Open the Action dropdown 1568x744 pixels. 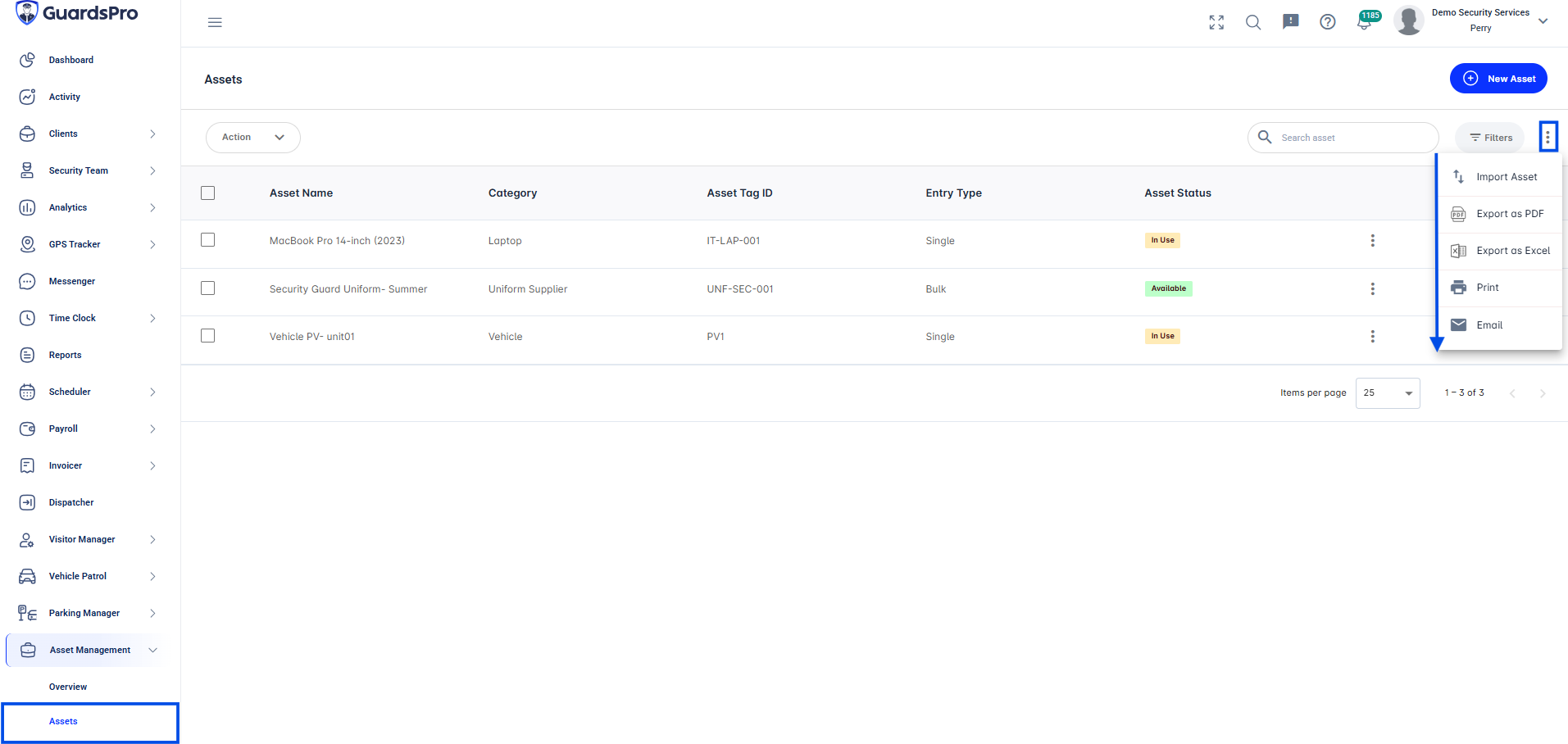point(252,138)
